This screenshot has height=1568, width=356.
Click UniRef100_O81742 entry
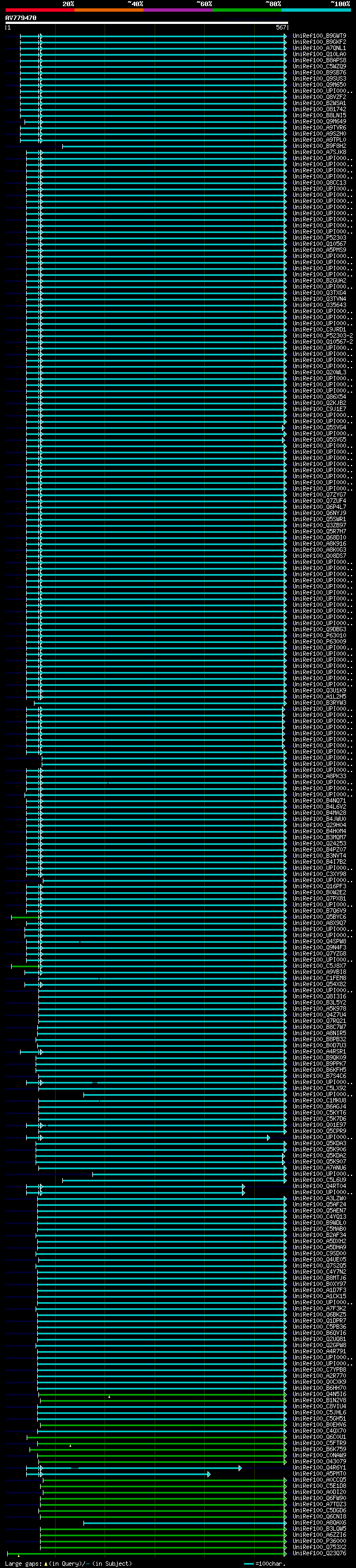[x=319, y=109]
